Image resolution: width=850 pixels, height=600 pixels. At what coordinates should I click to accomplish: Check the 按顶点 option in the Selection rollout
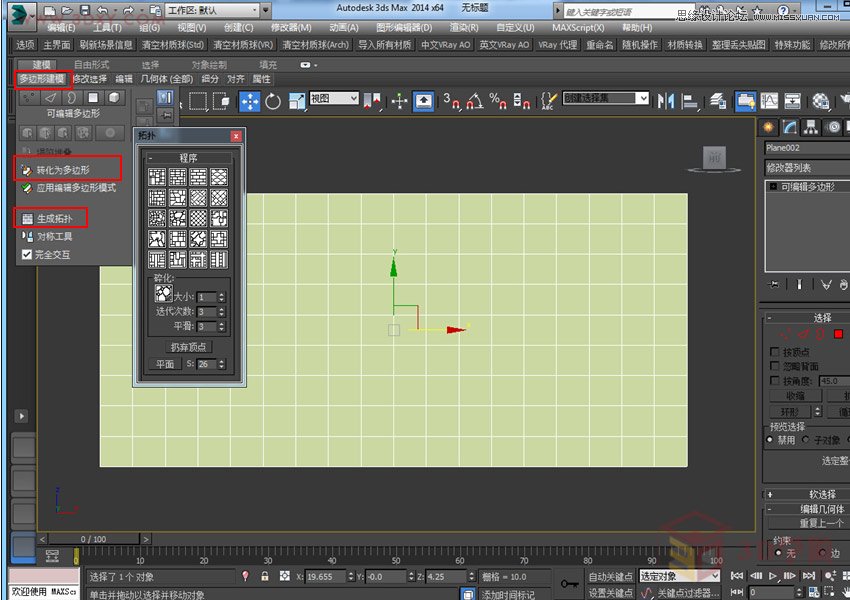775,352
